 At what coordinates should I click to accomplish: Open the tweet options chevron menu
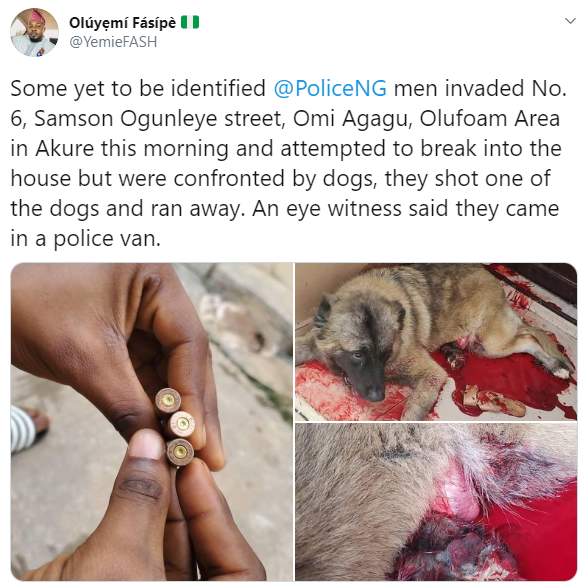tap(570, 21)
